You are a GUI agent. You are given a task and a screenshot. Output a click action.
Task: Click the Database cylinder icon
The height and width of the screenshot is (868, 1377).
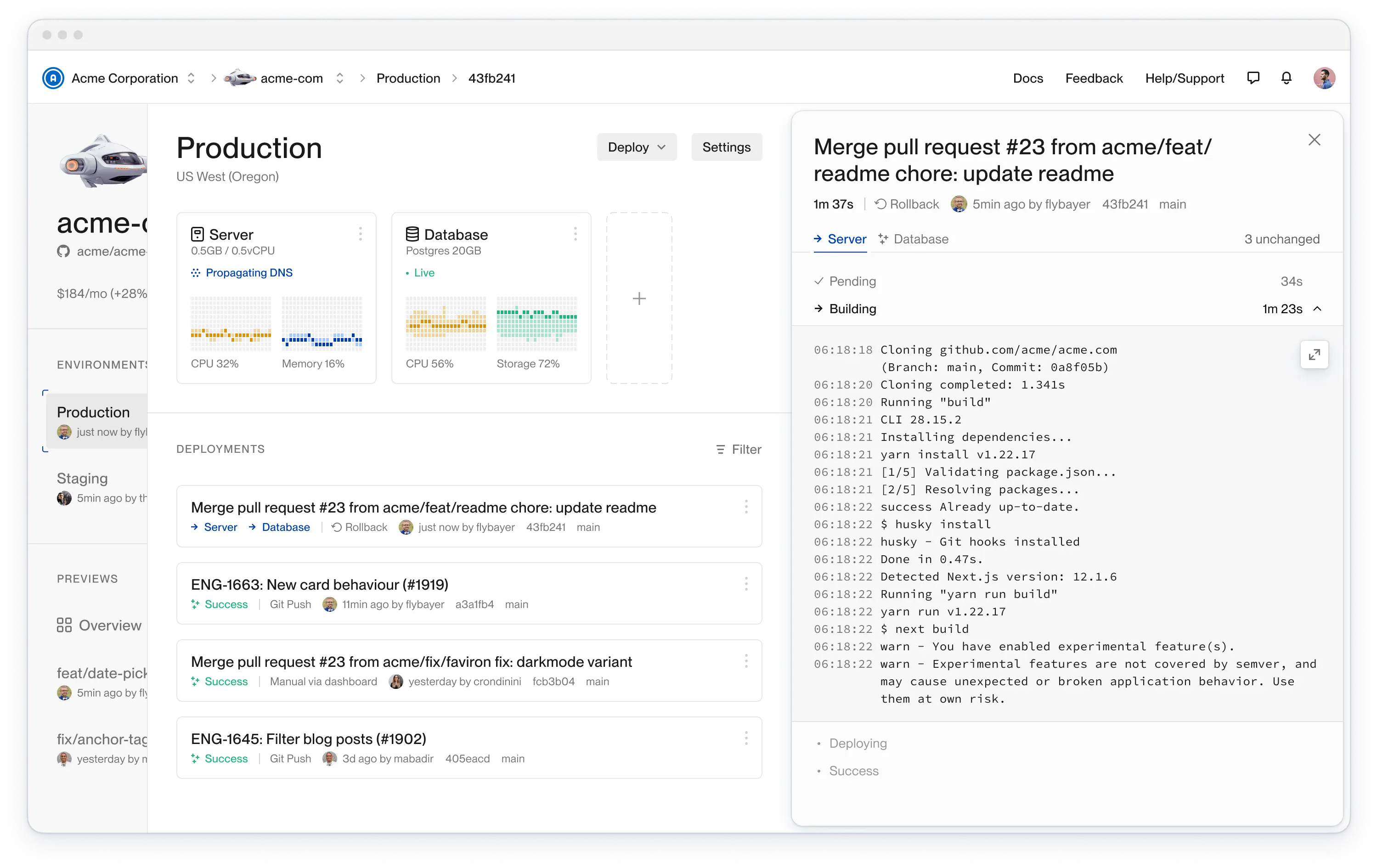[x=412, y=234]
